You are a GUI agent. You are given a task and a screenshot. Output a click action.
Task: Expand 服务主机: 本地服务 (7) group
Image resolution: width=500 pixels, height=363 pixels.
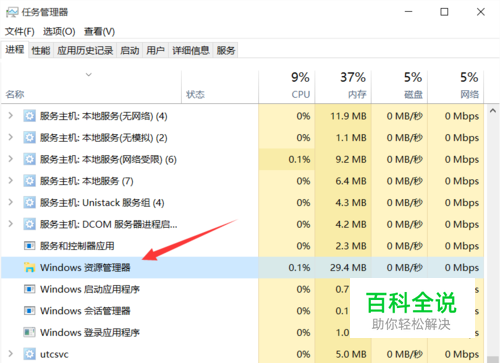tap(11, 181)
